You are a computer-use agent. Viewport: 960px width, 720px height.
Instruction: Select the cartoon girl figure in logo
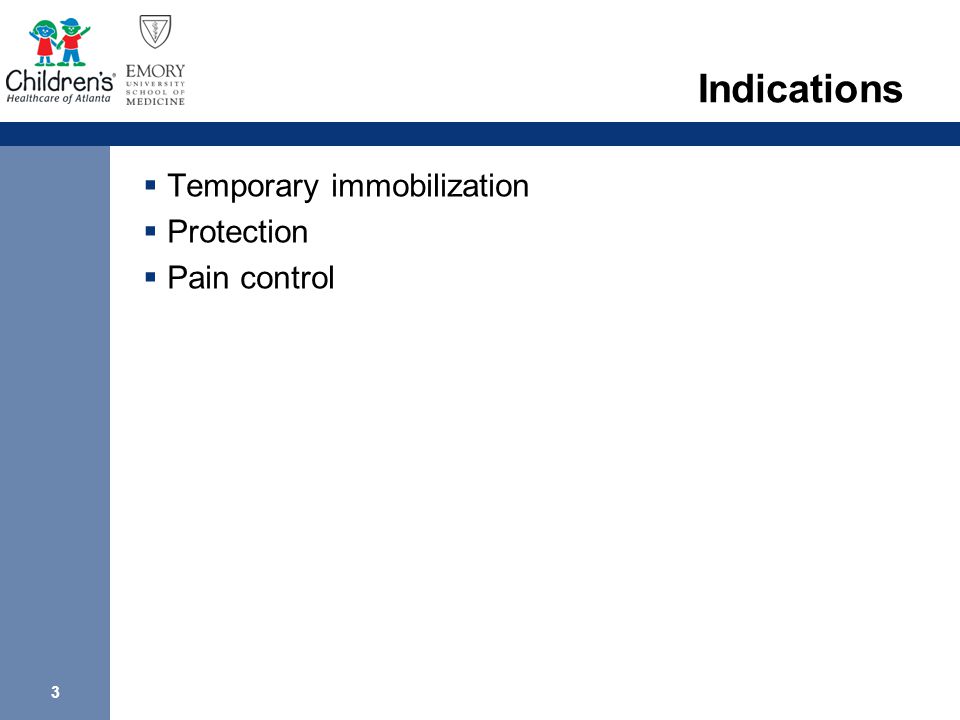[x=44, y=43]
